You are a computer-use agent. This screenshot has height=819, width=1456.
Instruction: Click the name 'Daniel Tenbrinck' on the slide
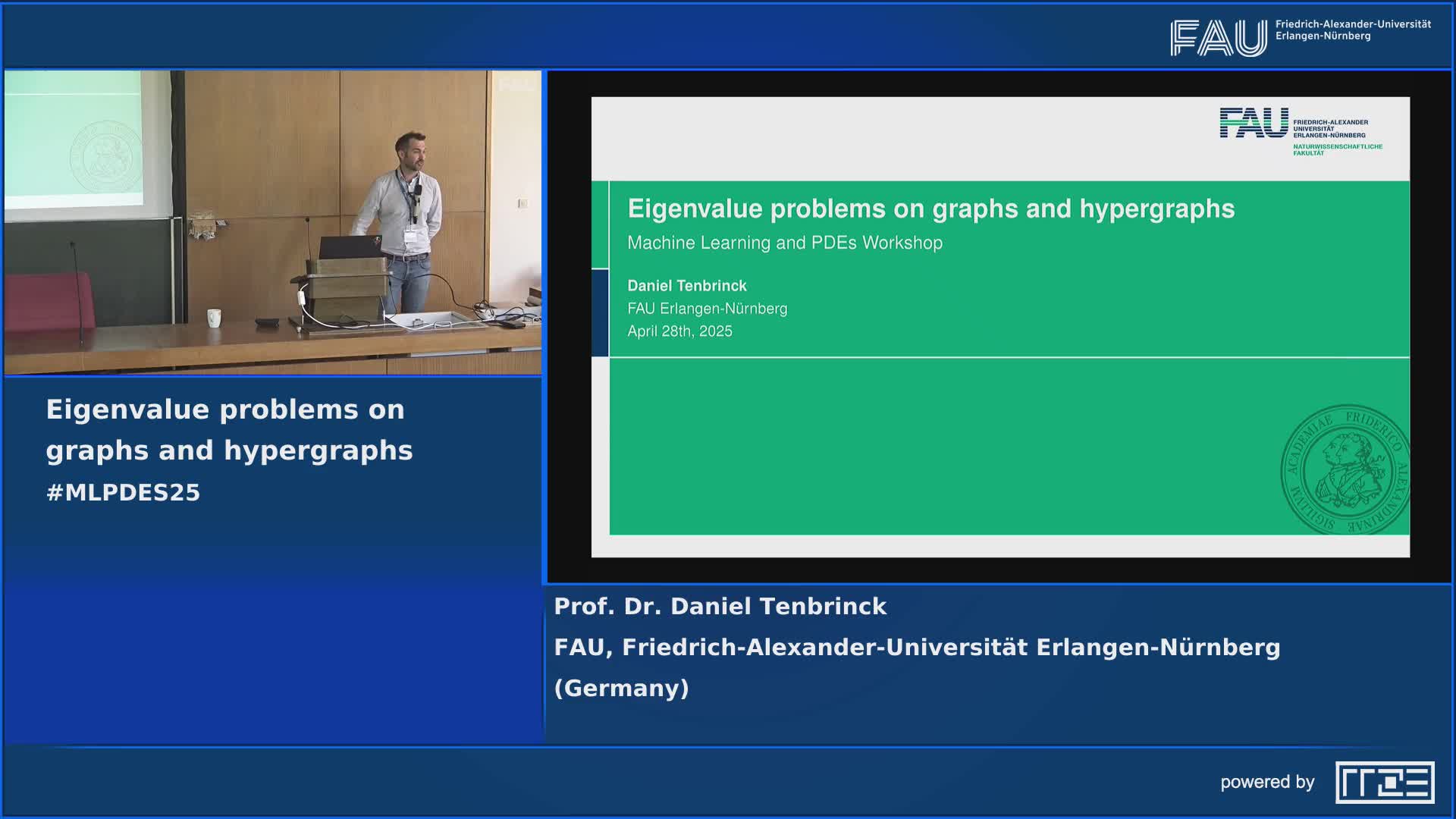tap(687, 286)
